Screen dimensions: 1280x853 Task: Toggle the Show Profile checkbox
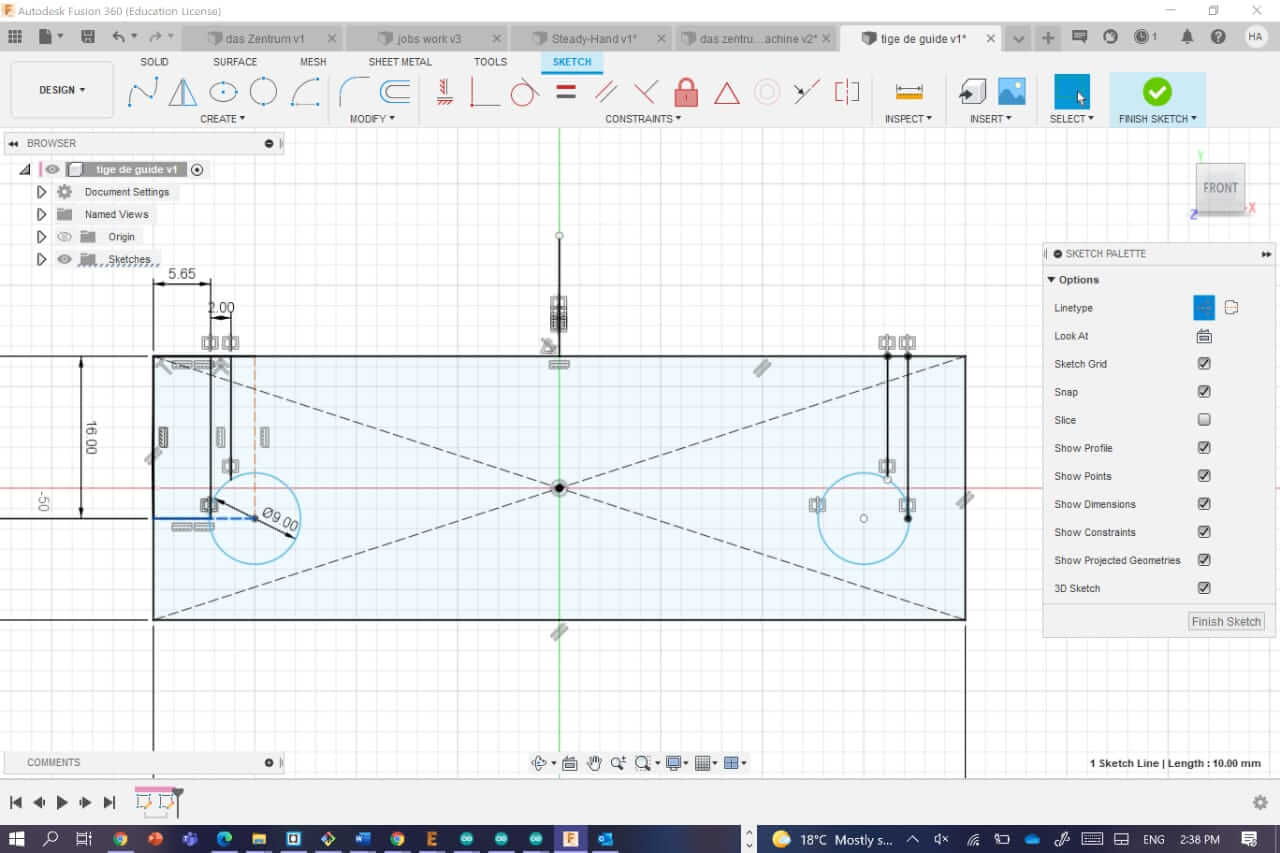coord(1204,448)
